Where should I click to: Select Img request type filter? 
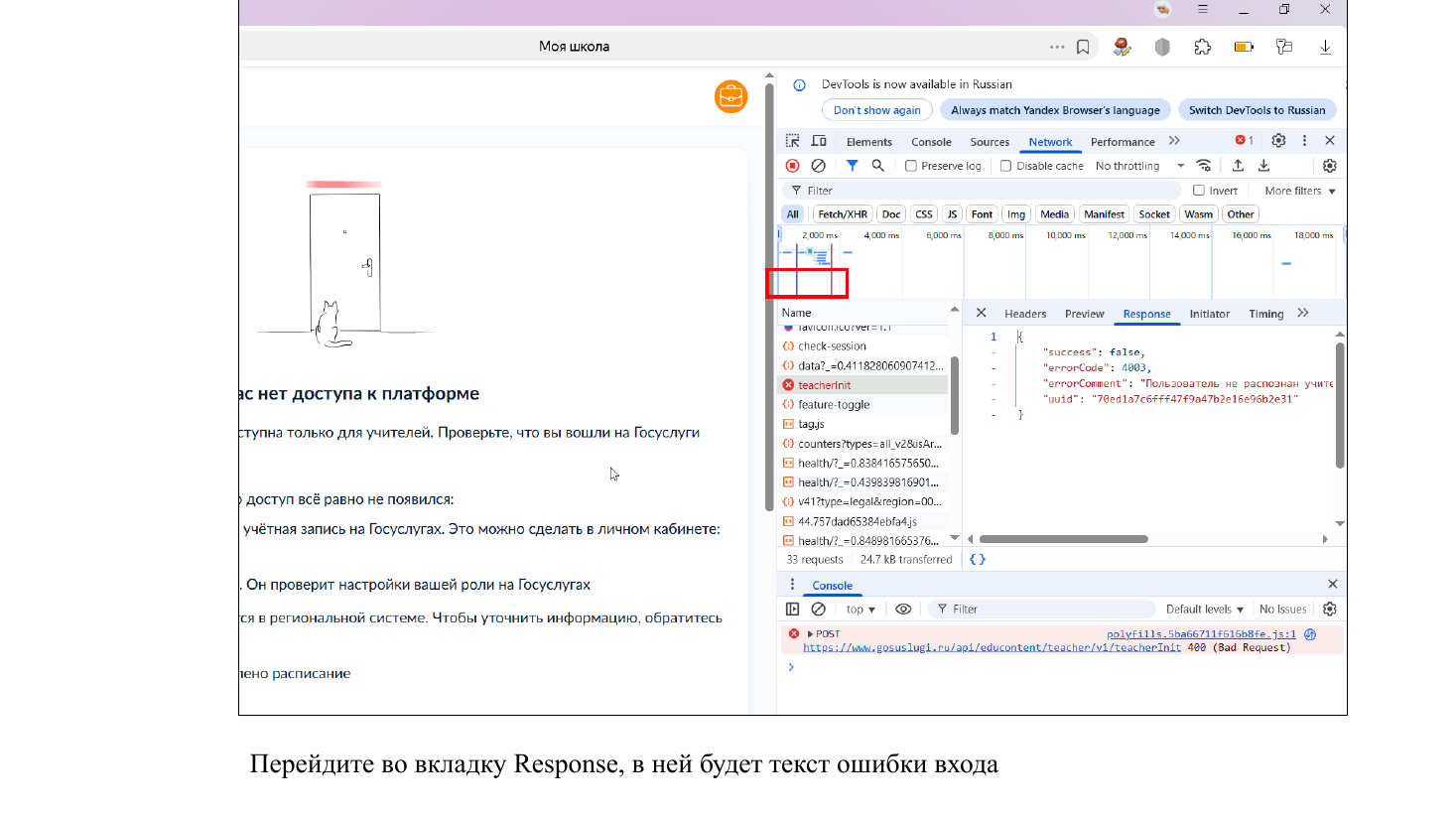click(1016, 214)
